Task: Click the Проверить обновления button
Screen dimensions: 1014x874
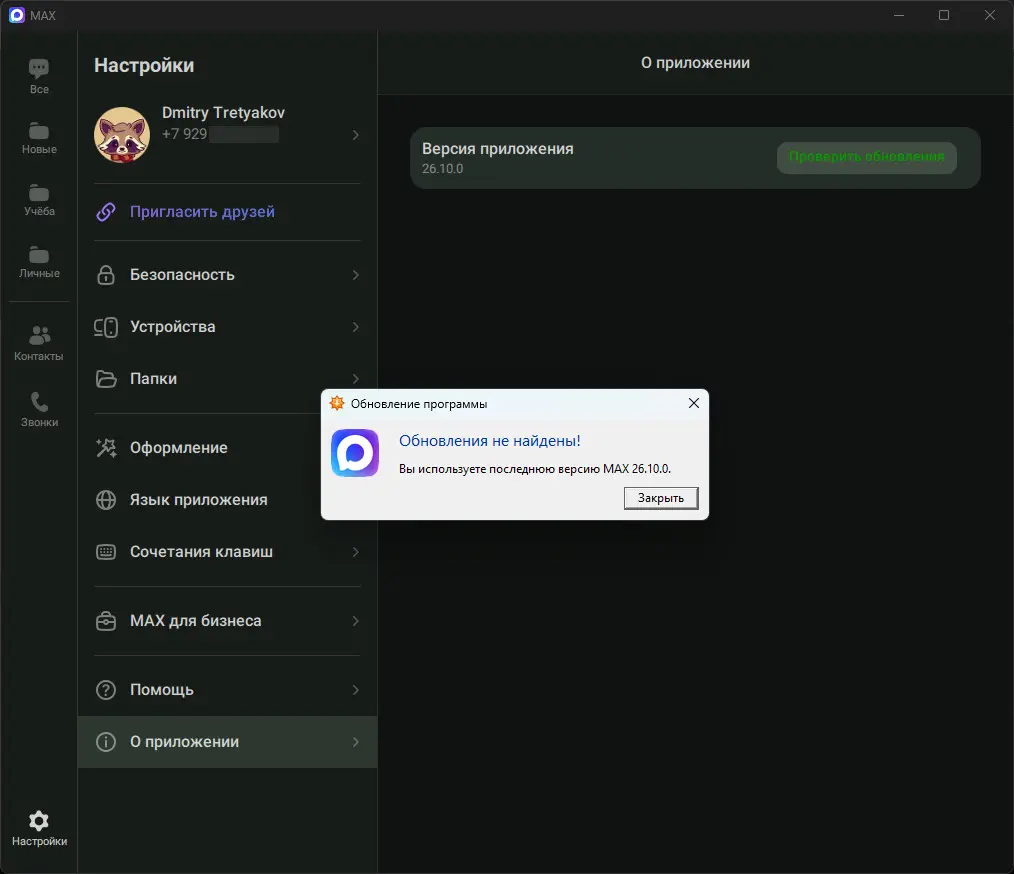Action: point(866,157)
